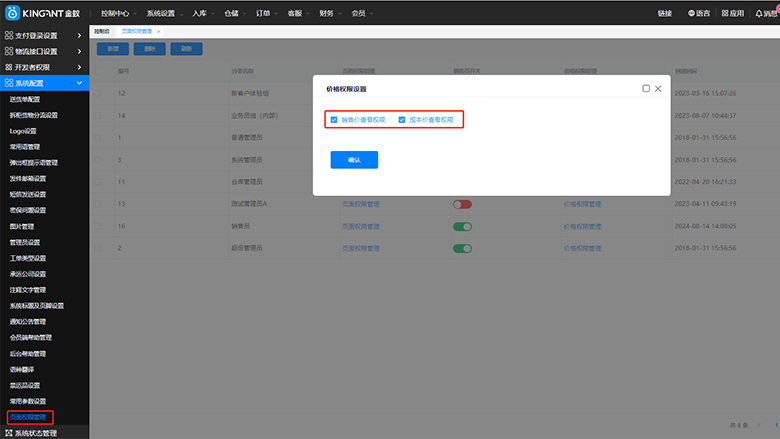
Task: Tick the checkbox for row number 14
Action: (x=98, y=115)
